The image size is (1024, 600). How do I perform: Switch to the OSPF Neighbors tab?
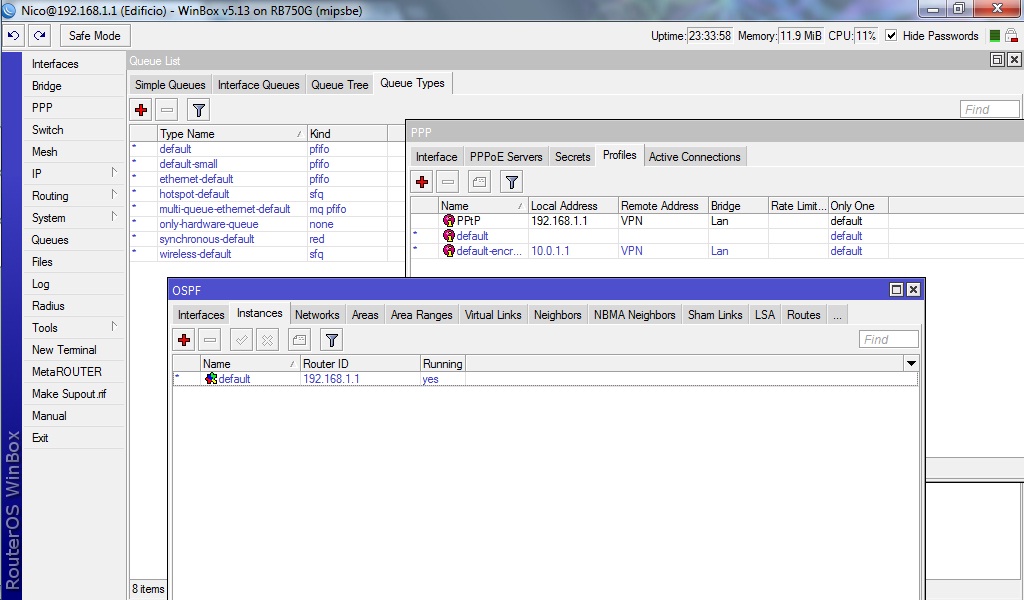pyautogui.click(x=557, y=315)
